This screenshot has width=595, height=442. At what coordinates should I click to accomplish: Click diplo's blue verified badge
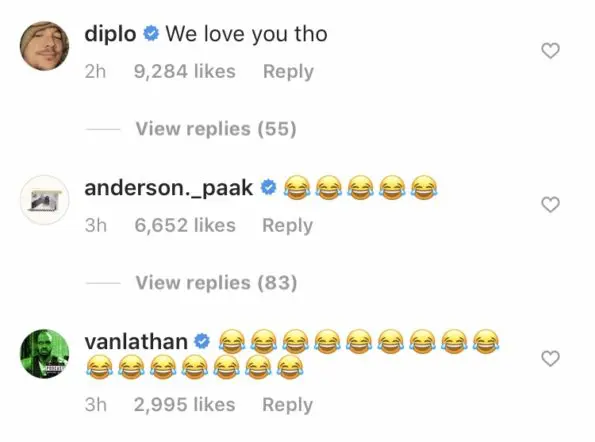[151, 34]
